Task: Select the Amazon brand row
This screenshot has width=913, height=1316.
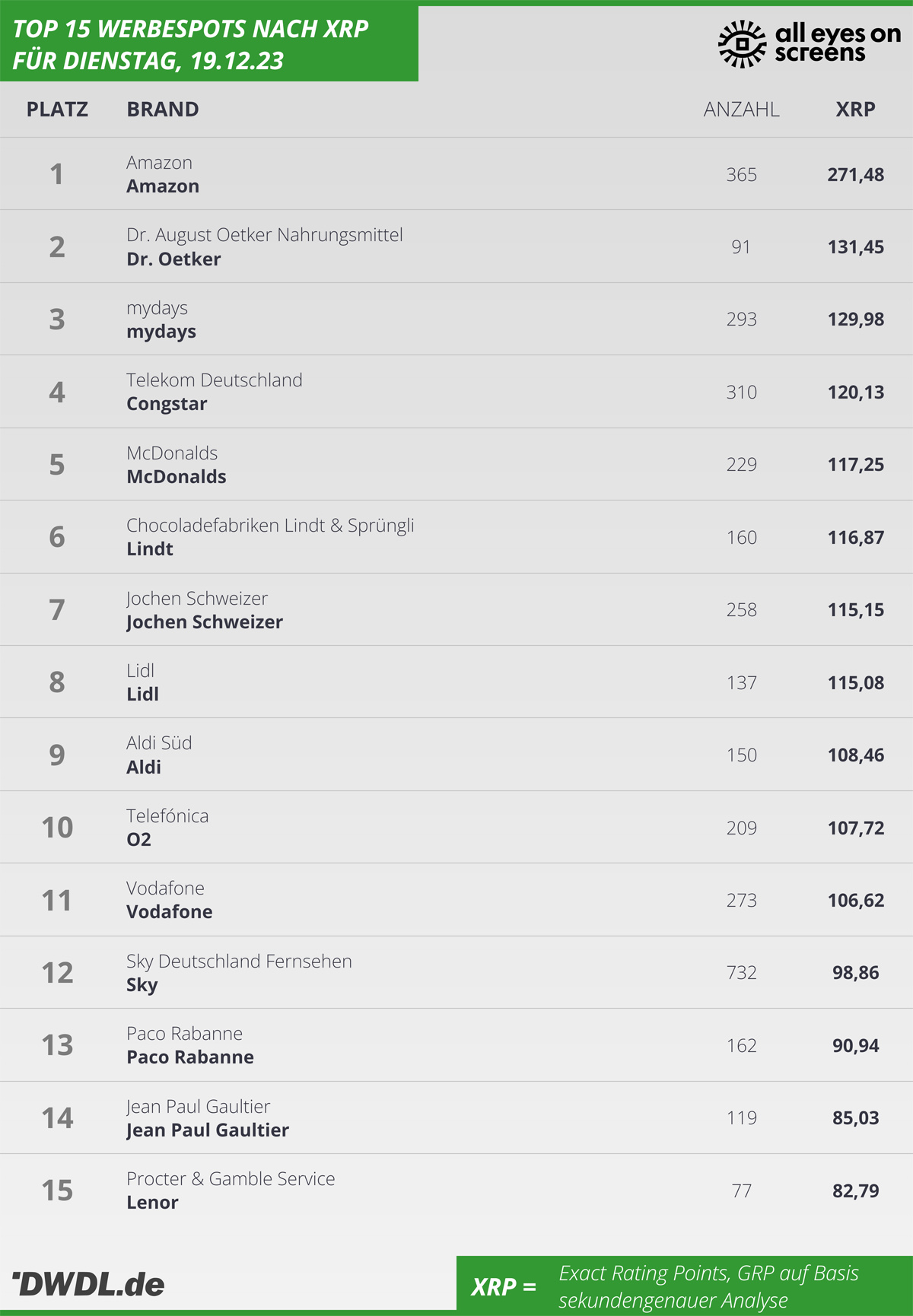Action: (456, 173)
